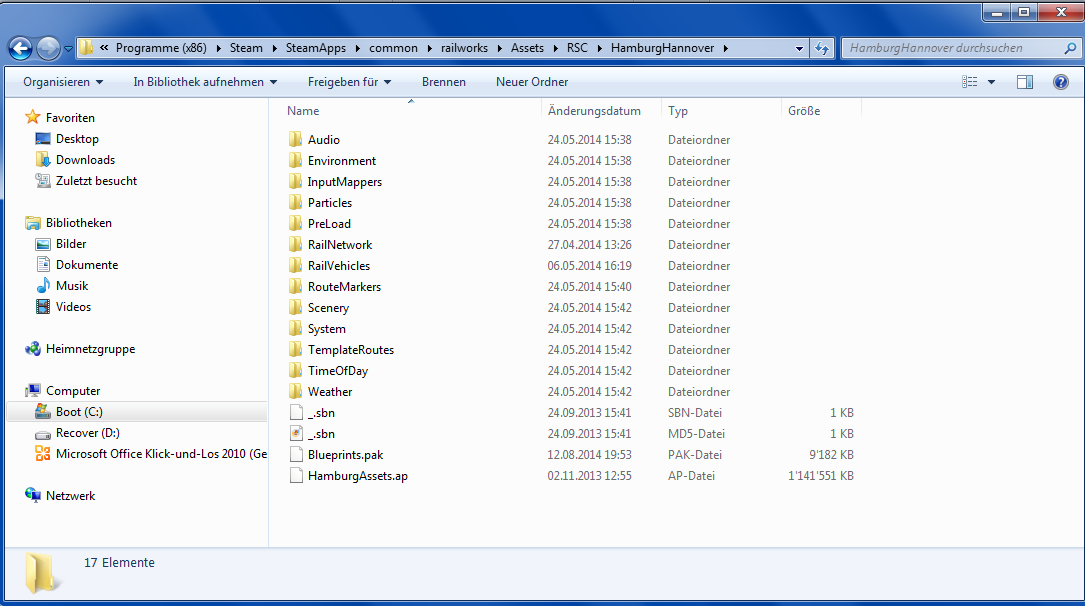Open the view options dropdown arrow
This screenshot has height=606, width=1085.
point(991,82)
